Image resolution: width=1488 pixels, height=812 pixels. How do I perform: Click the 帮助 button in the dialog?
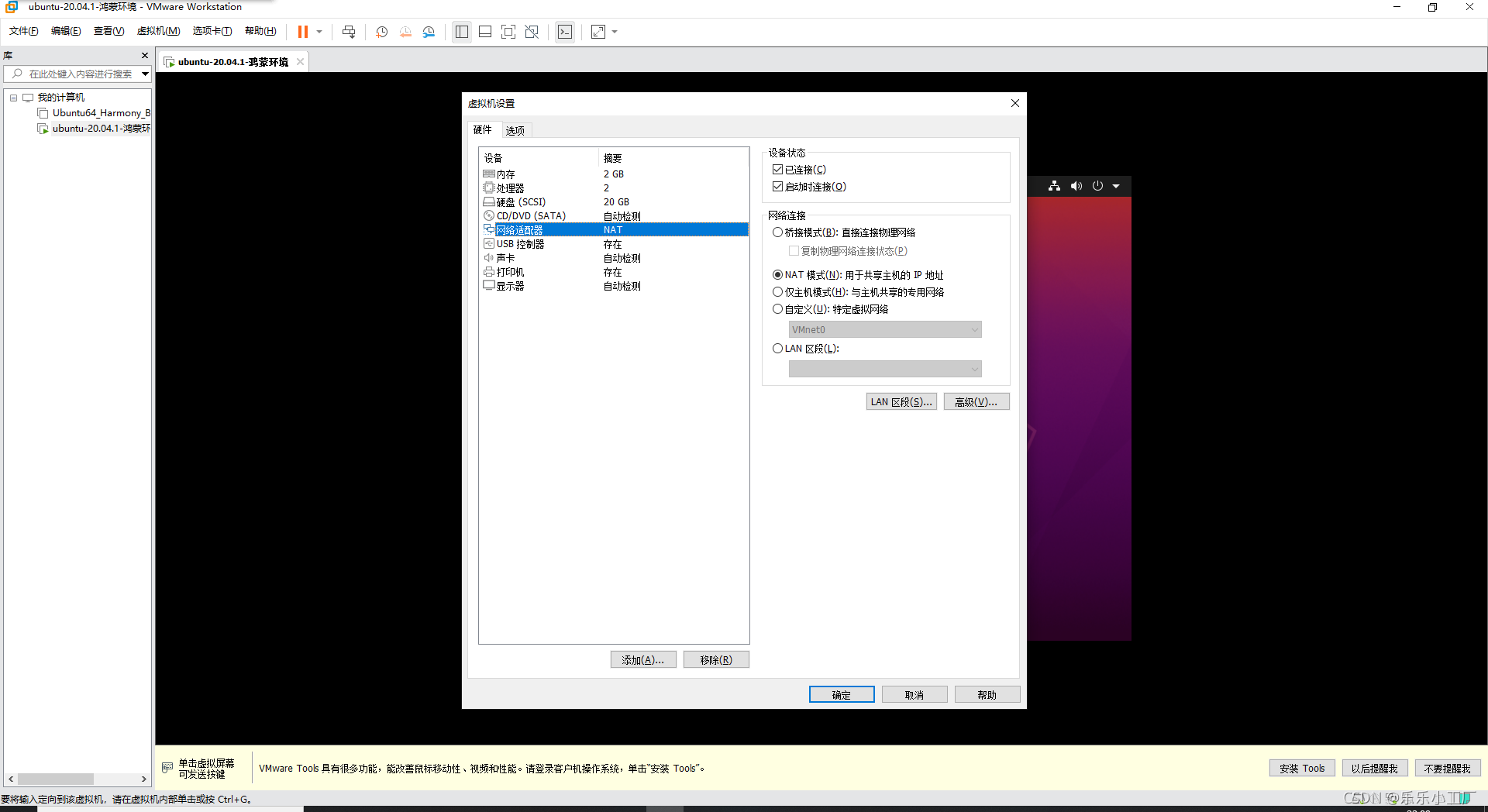(987, 694)
